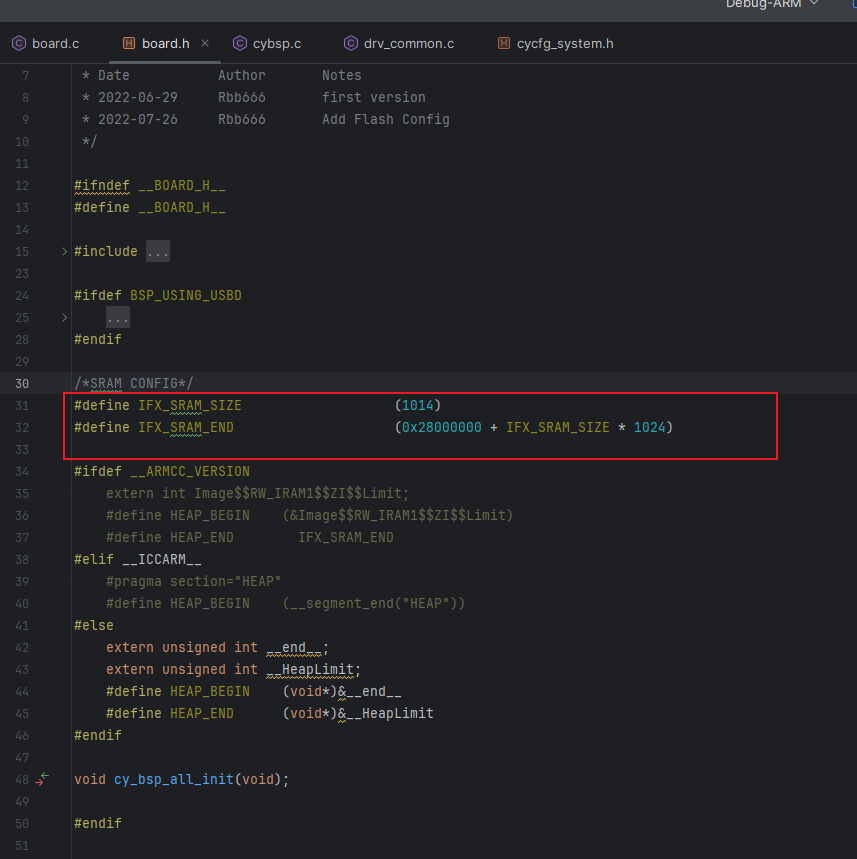Click the C file icon on cybsp.c tab
857x859 pixels.
pyautogui.click(x=240, y=43)
